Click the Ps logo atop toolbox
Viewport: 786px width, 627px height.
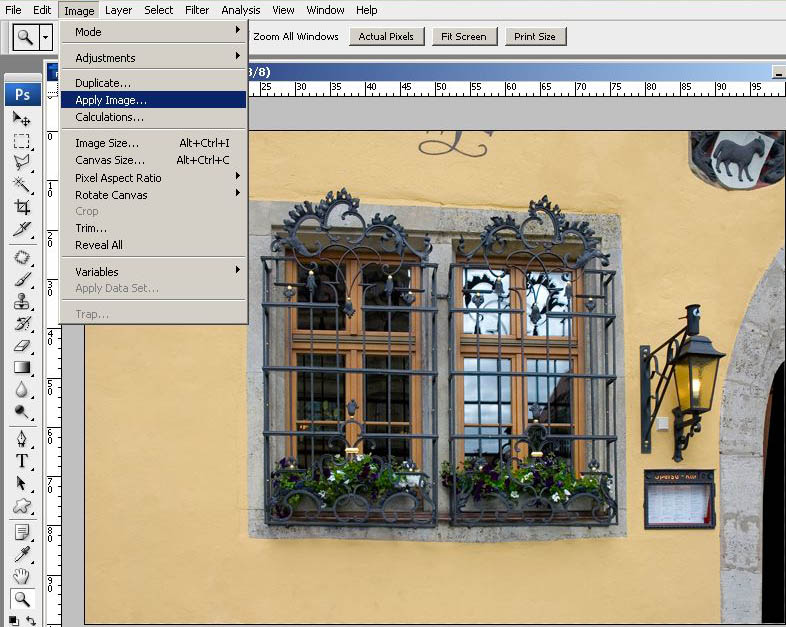click(23, 94)
